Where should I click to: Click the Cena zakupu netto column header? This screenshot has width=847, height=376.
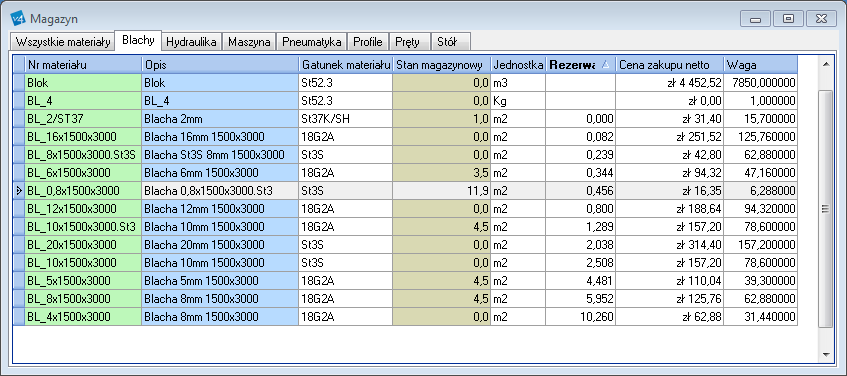point(670,65)
